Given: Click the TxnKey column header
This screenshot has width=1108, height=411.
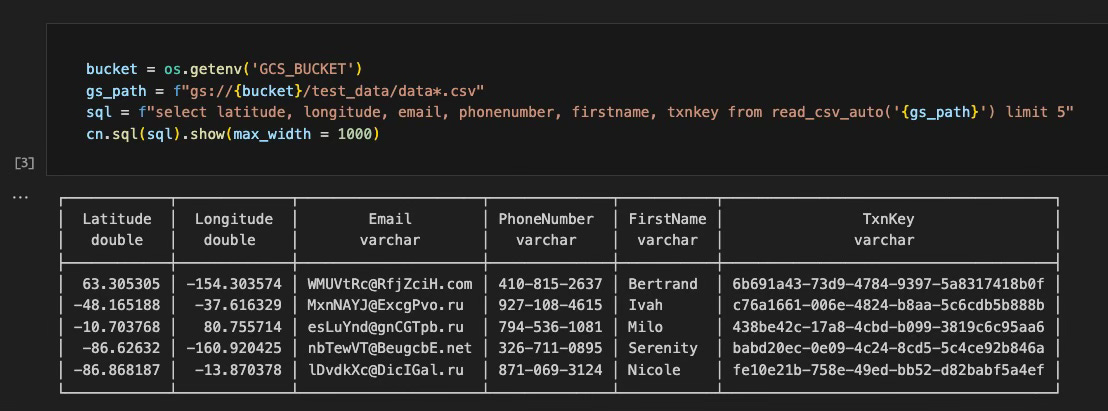Looking at the screenshot, I should (889, 219).
